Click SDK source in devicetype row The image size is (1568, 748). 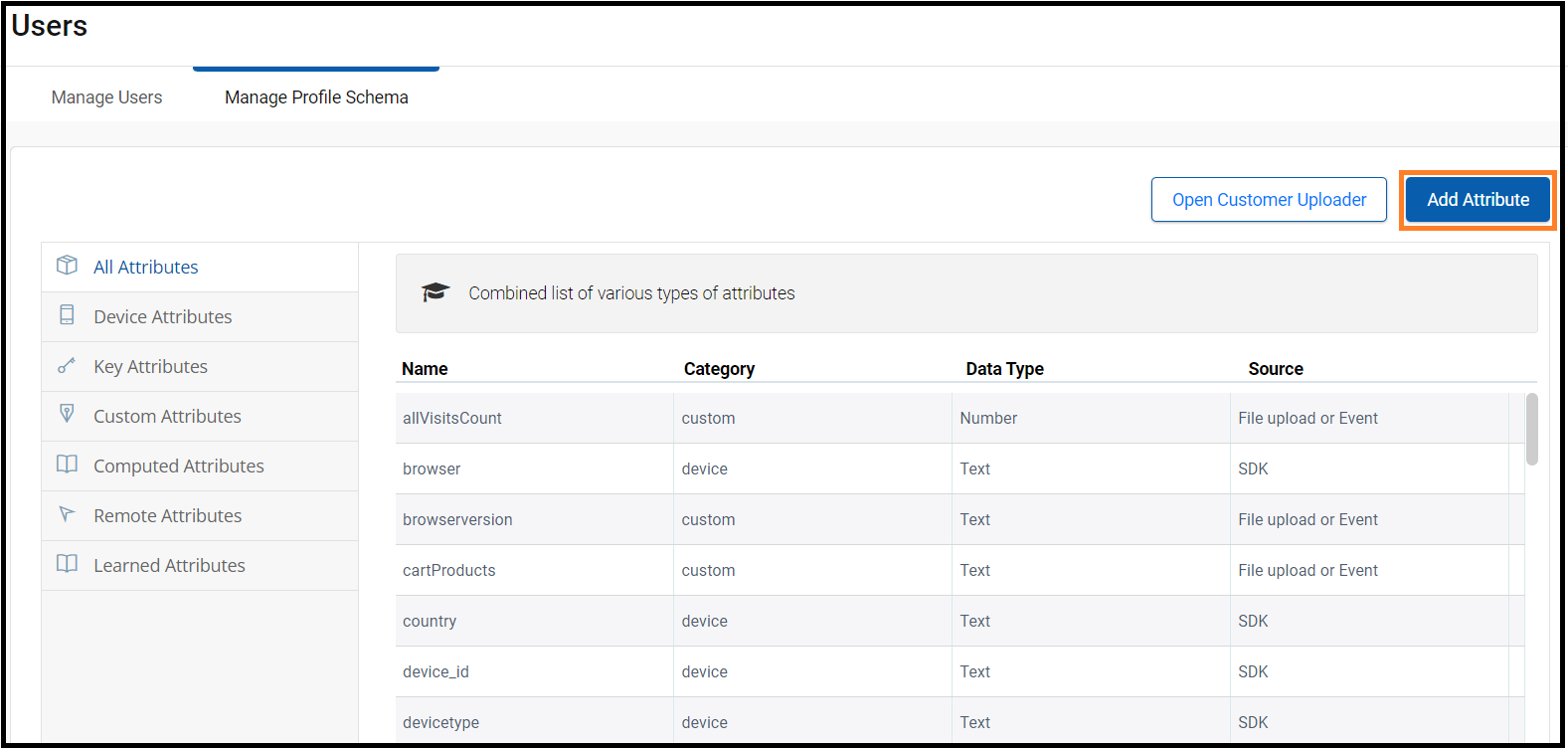[1253, 722]
